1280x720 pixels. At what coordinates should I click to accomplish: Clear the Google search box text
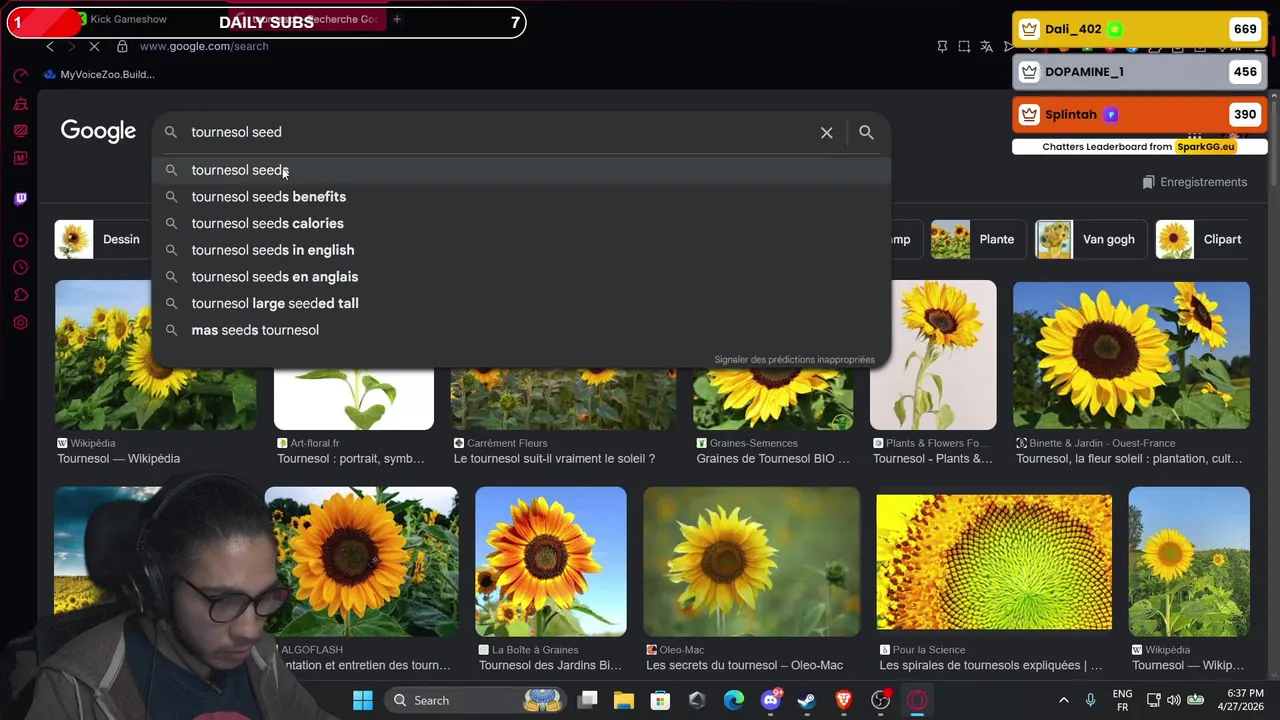[x=827, y=132]
